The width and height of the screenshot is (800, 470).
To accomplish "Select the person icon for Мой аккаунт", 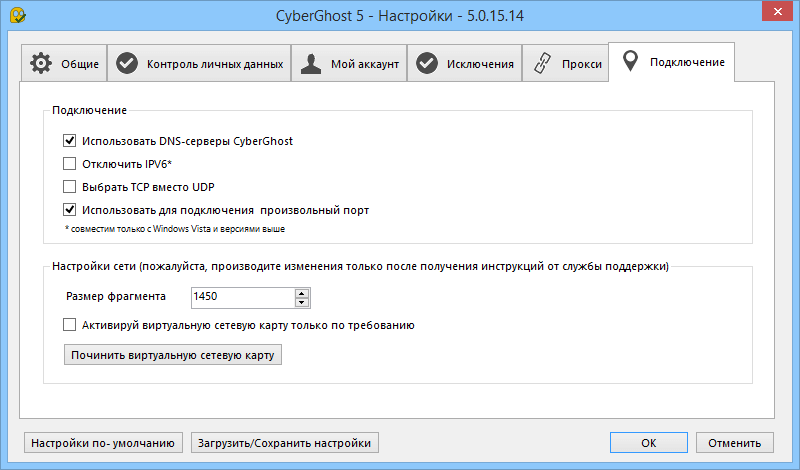I will point(313,64).
